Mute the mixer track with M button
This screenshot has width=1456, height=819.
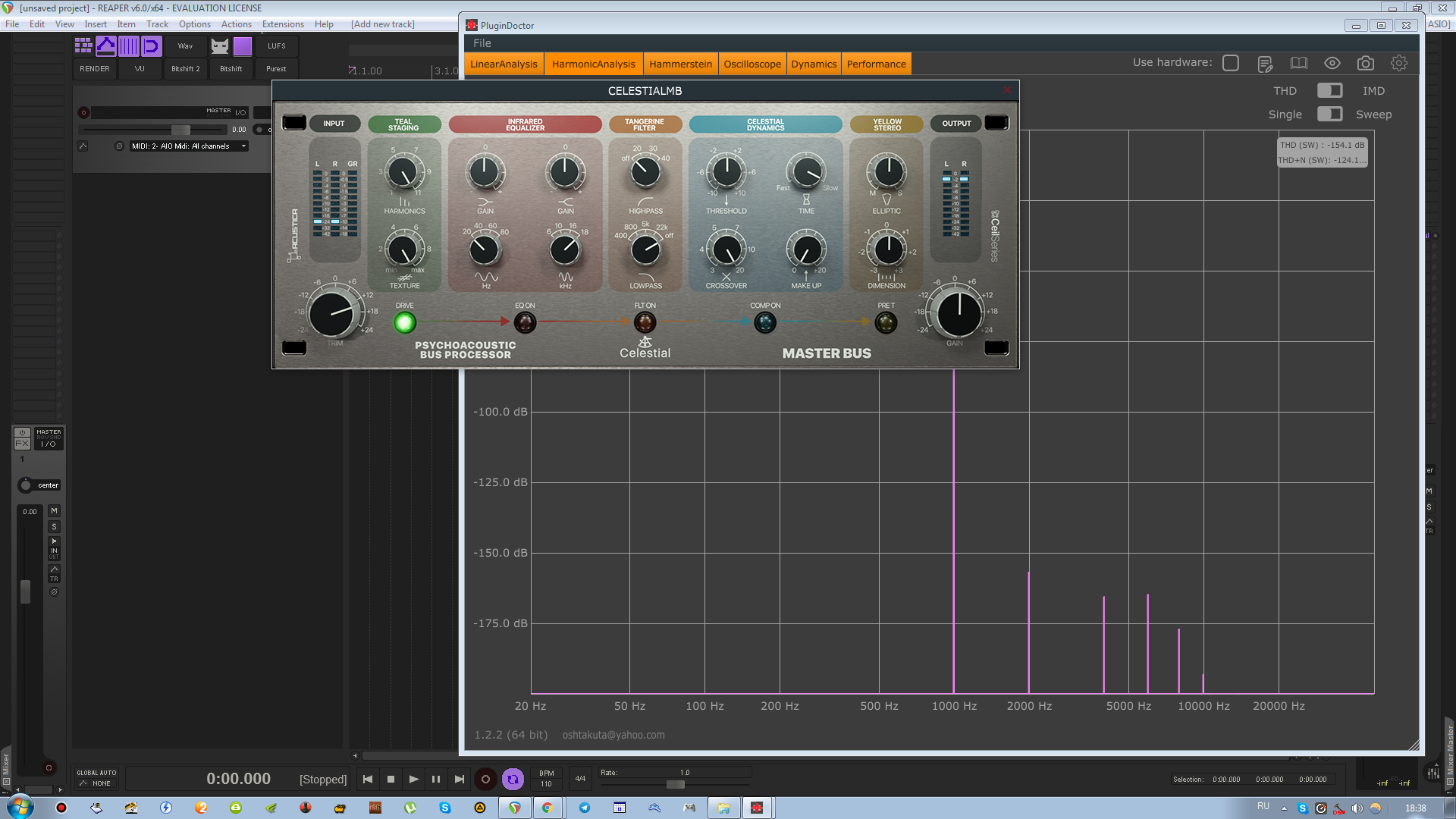click(x=54, y=511)
